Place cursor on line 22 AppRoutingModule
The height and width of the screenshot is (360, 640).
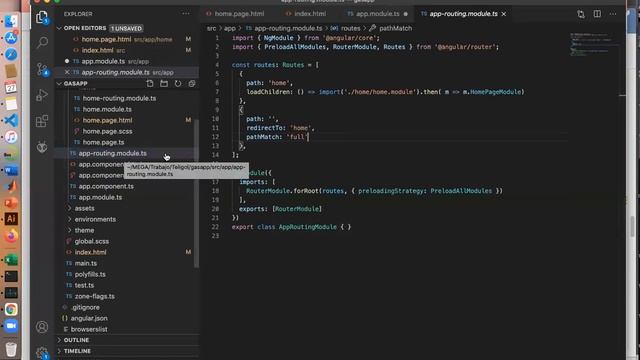[307, 227]
